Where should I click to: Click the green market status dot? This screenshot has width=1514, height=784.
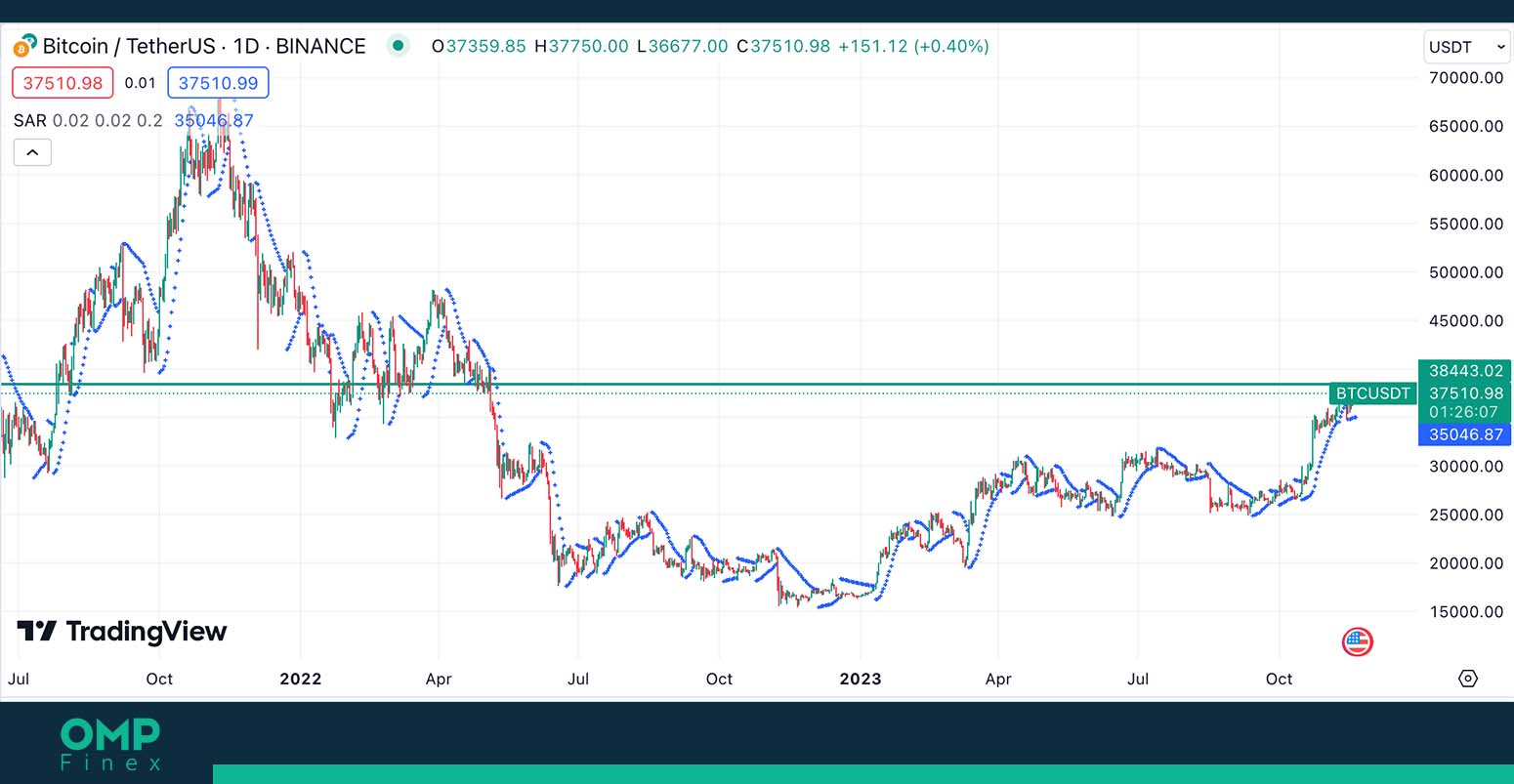coord(398,46)
